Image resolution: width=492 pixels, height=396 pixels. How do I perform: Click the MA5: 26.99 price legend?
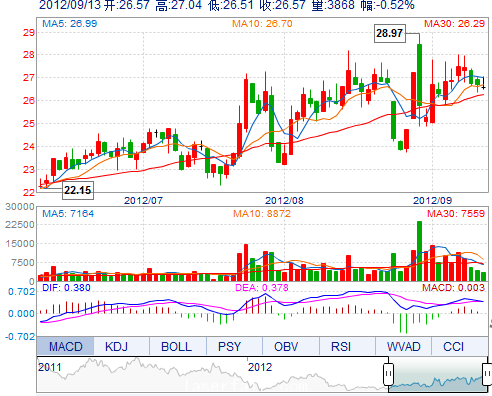point(70,24)
